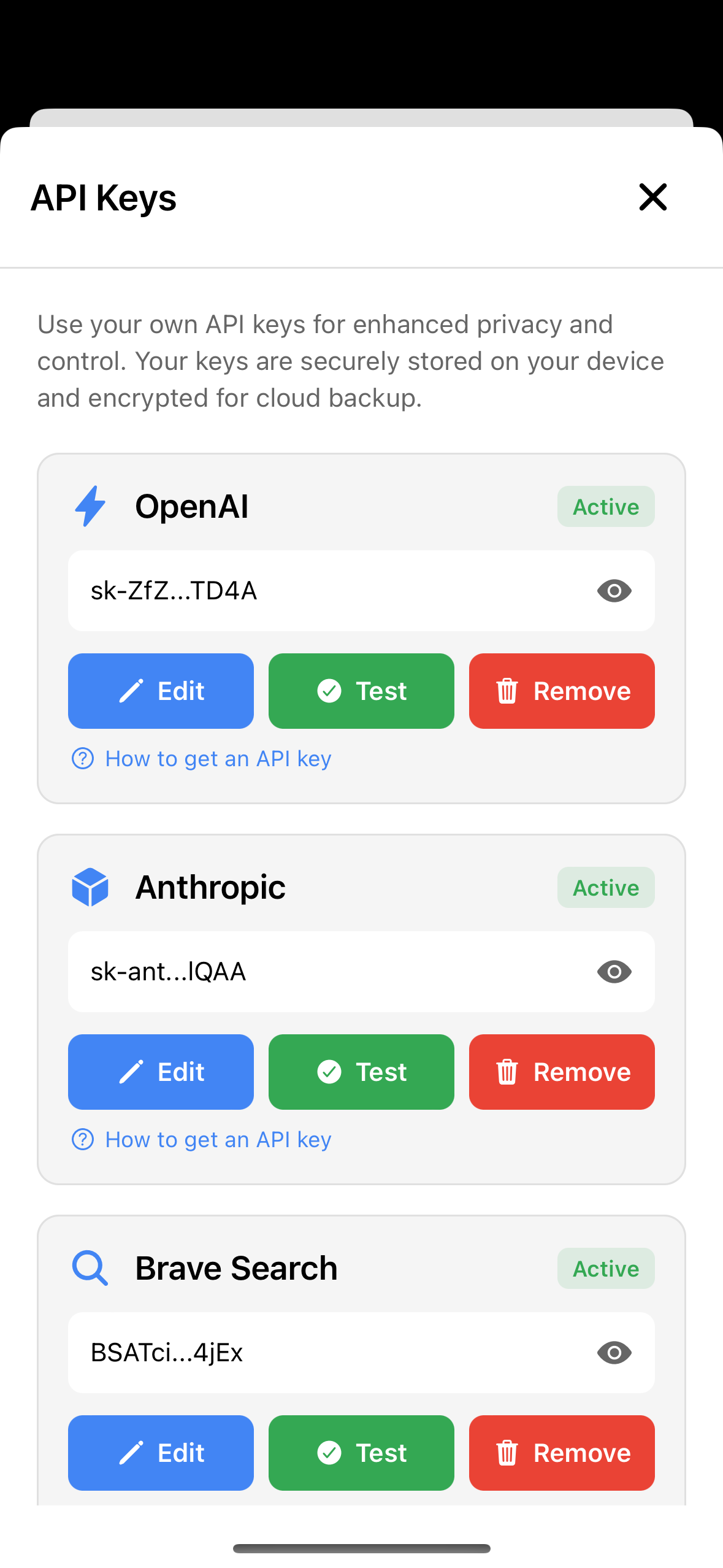
Task: Click the Anthropic cube icon
Action: coord(90,887)
